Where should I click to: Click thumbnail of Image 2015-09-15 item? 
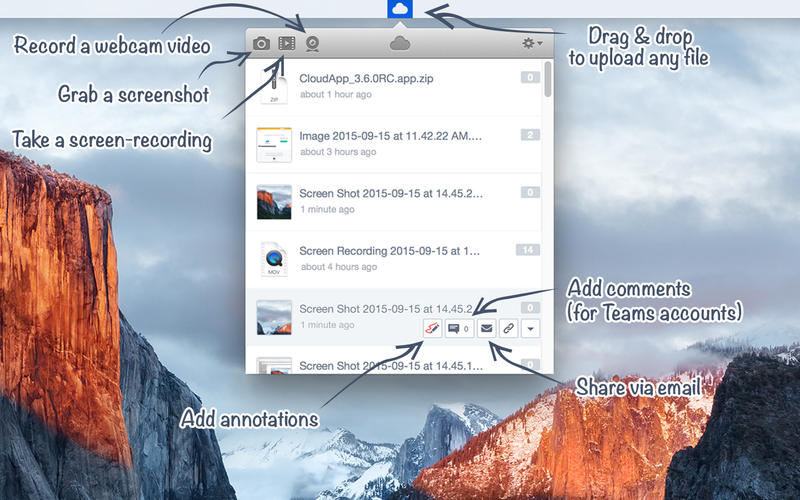point(273,144)
